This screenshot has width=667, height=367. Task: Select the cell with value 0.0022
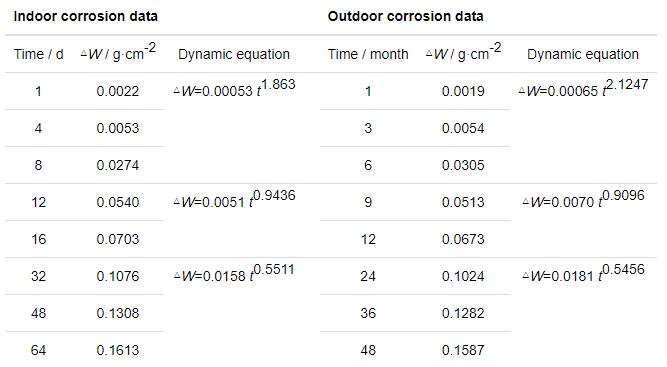point(118,91)
